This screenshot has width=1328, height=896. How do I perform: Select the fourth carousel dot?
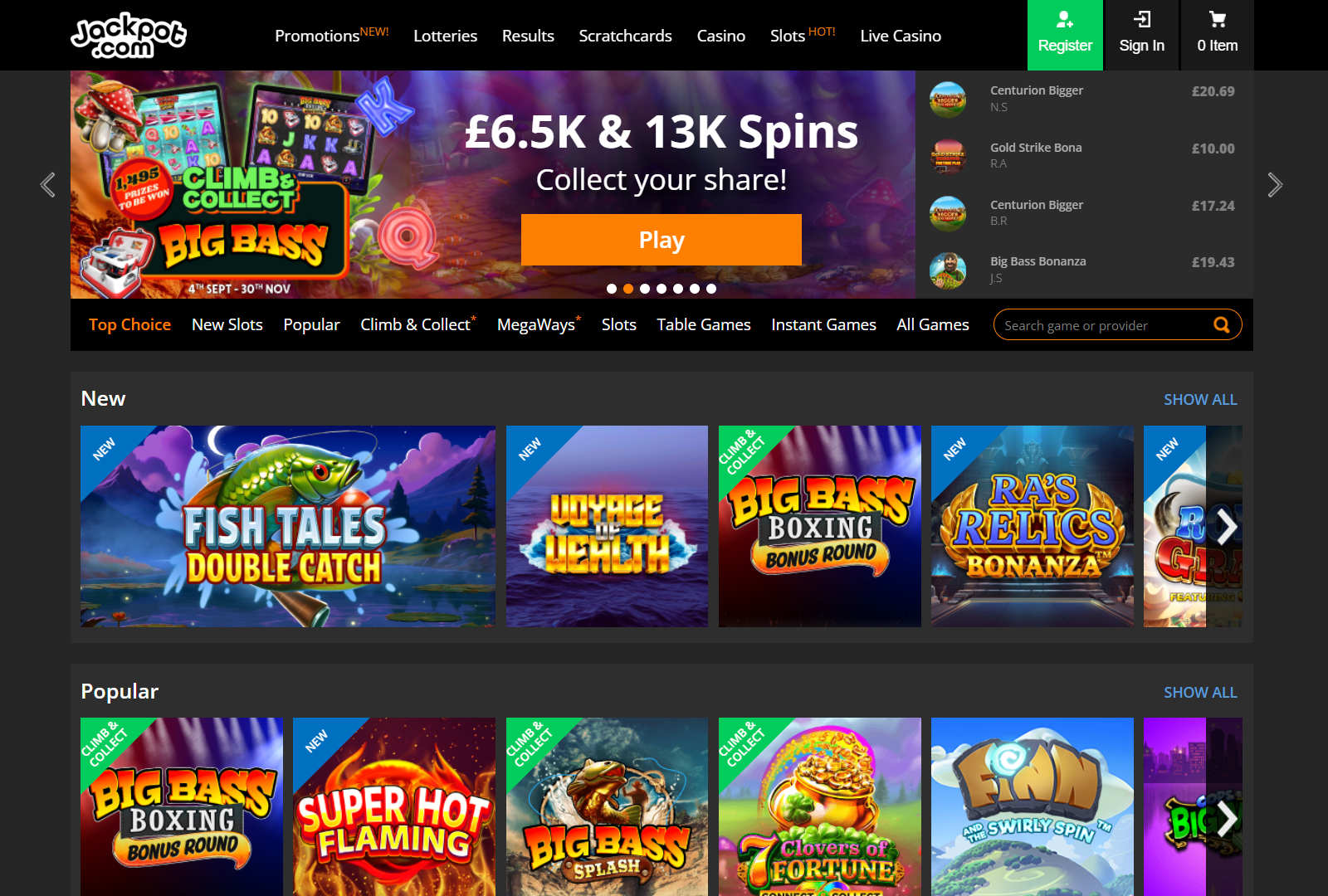pos(662,289)
